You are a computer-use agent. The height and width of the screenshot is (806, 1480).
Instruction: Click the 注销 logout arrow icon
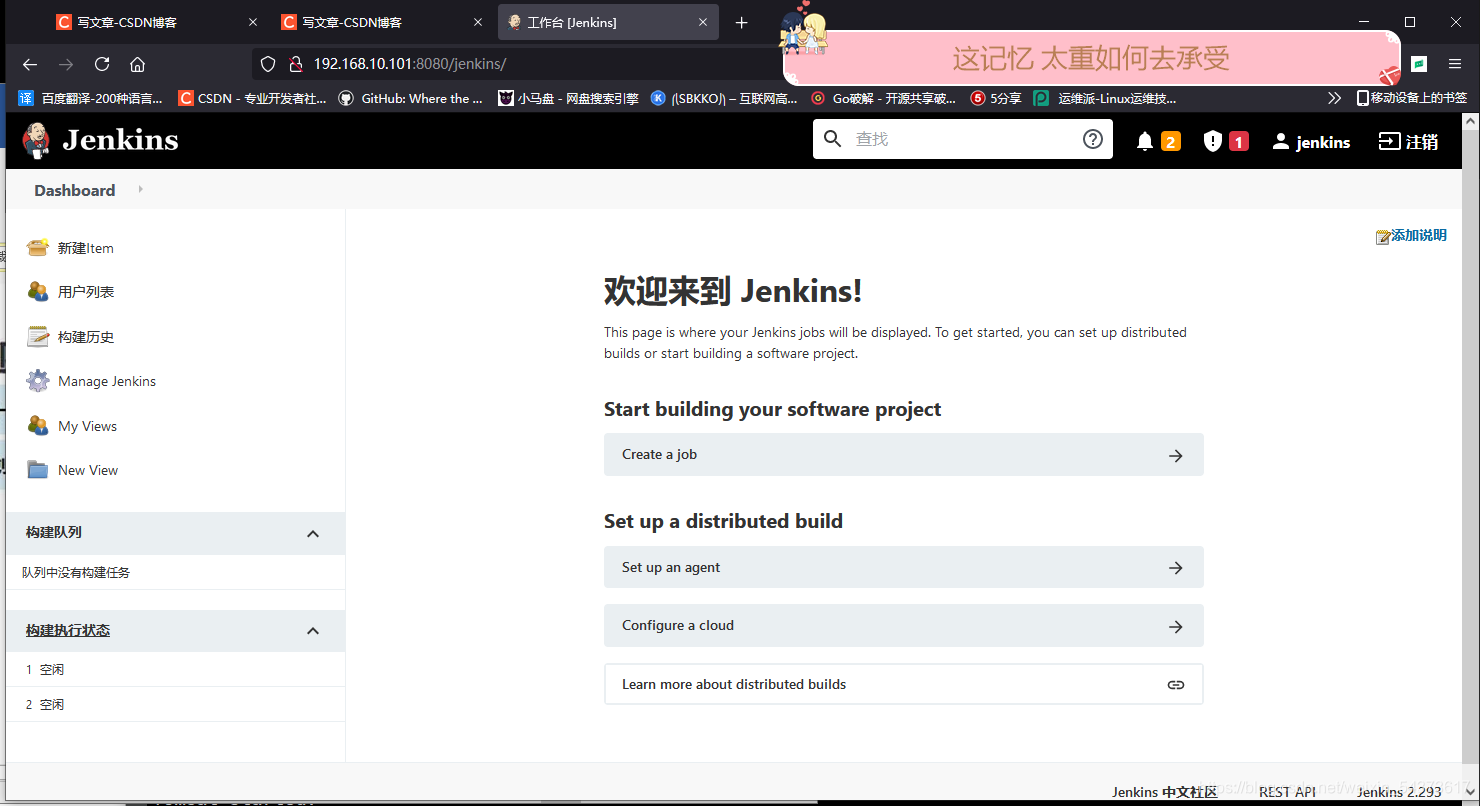click(1389, 141)
